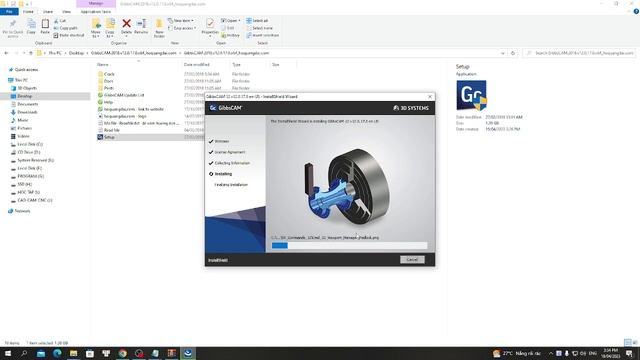
Task: Open the notification center icon
Action: [x=629, y=353]
